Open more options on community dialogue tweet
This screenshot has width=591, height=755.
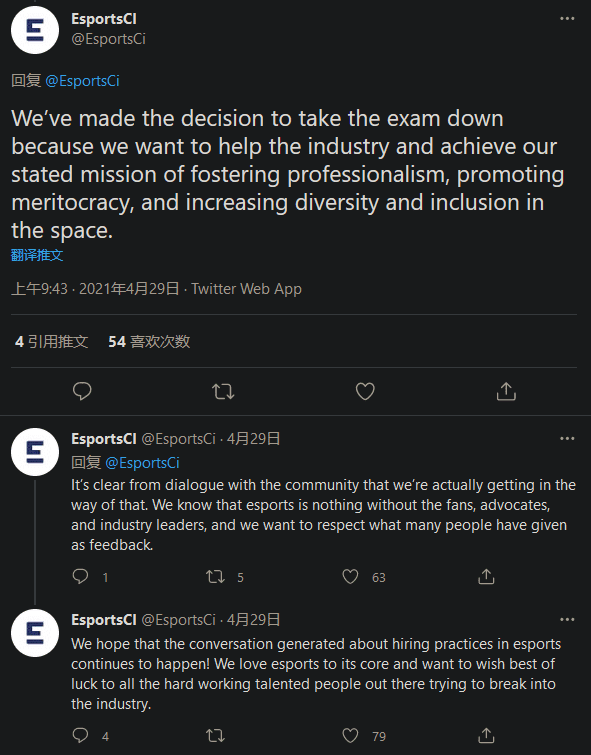click(567, 439)
